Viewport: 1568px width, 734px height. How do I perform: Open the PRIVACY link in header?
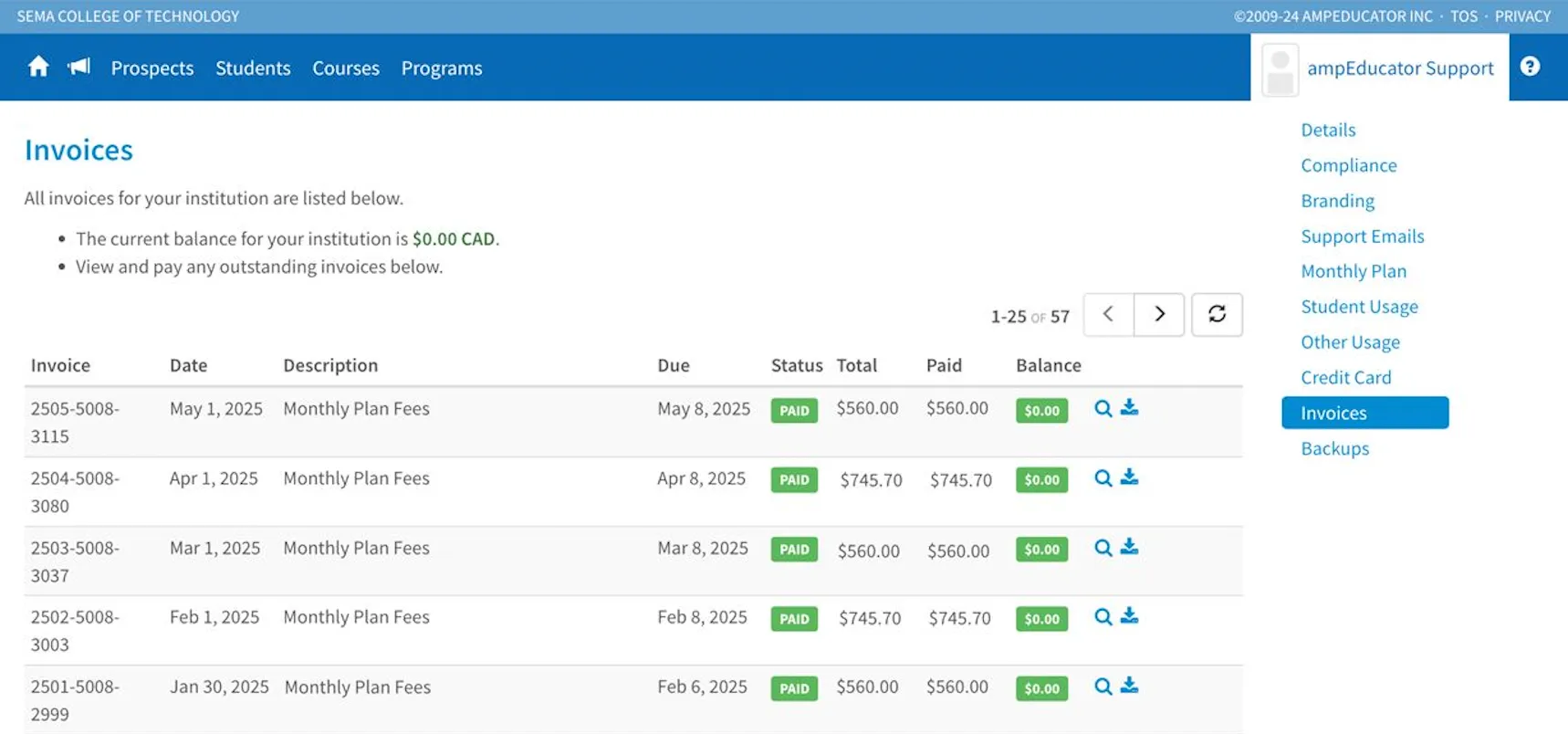click(x=1522, y=16)
